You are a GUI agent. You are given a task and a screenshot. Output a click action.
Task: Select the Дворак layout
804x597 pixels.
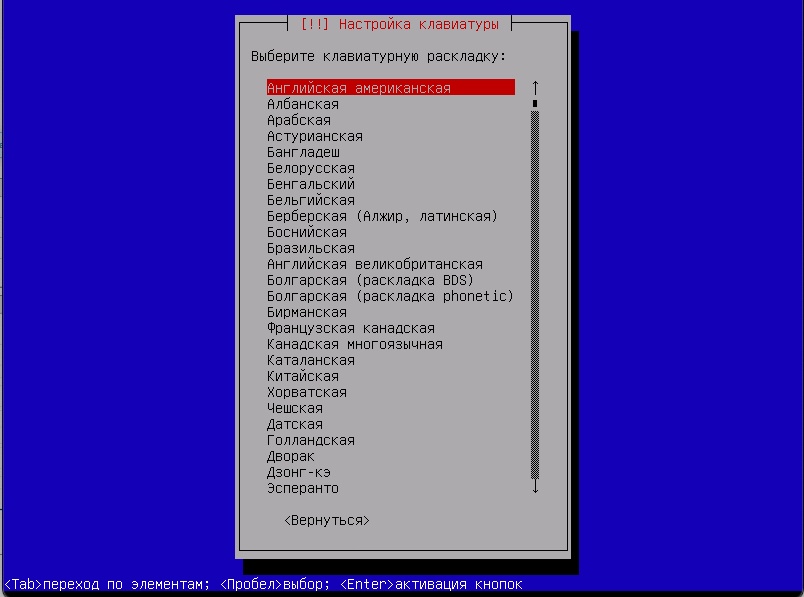coord(291,456)
